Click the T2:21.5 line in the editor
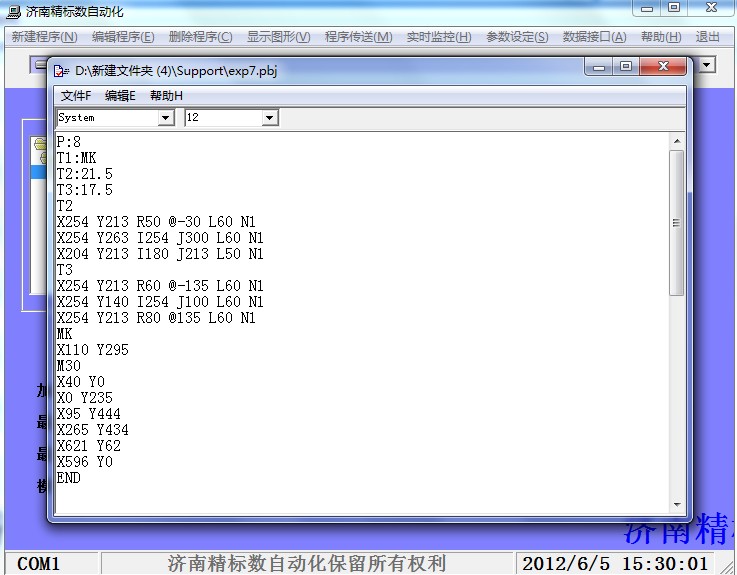 click(85, 174)
